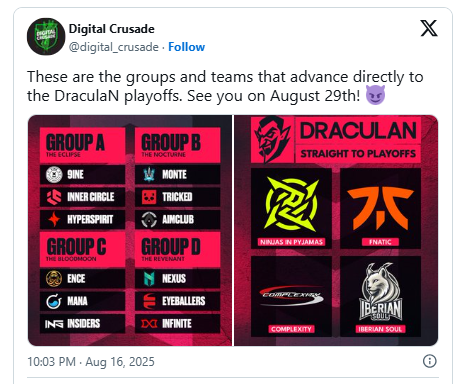Click the Monte team logo
Viewport: 455px width, 384px height.
pos(149,174)
